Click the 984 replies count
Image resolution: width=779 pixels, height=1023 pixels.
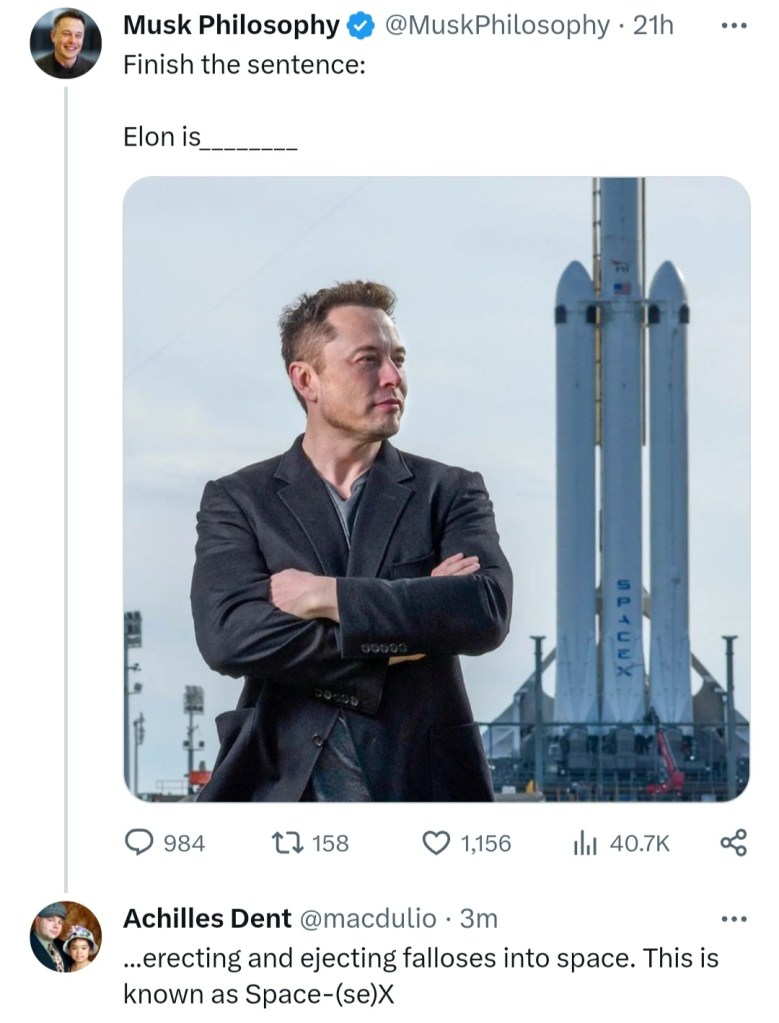click(x=184, y=843)
